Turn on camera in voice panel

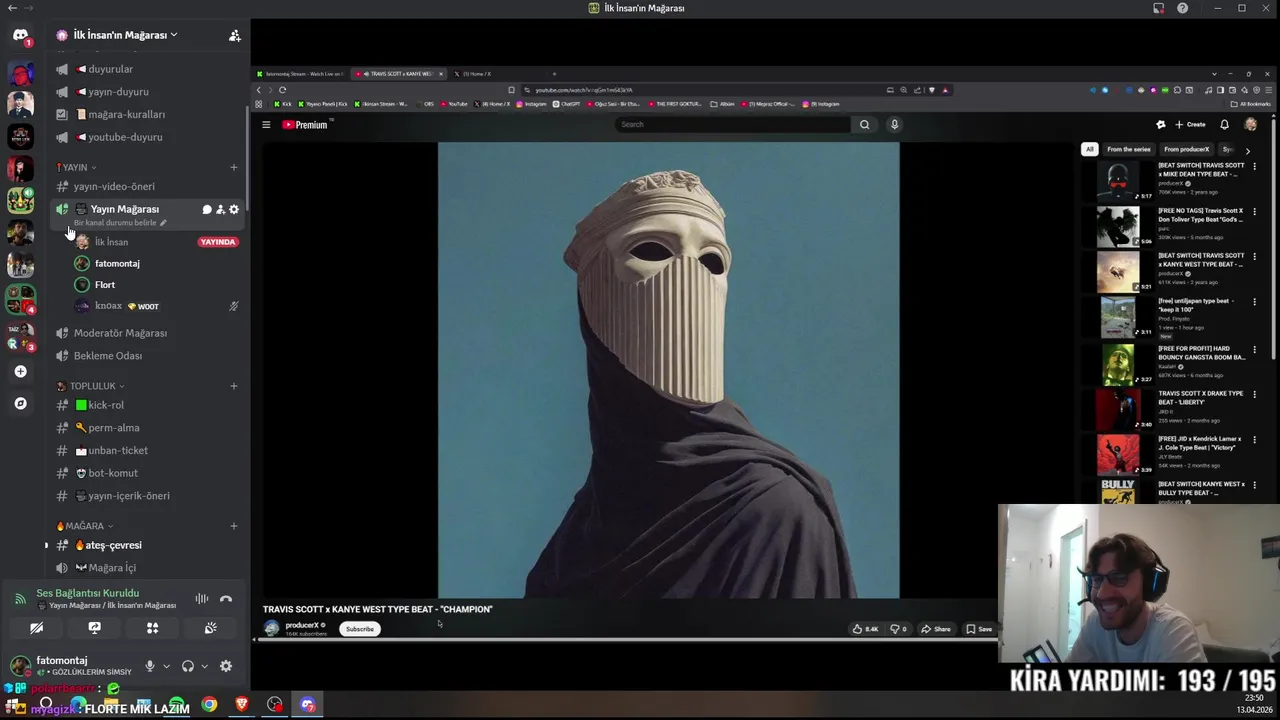pos(36,628)
